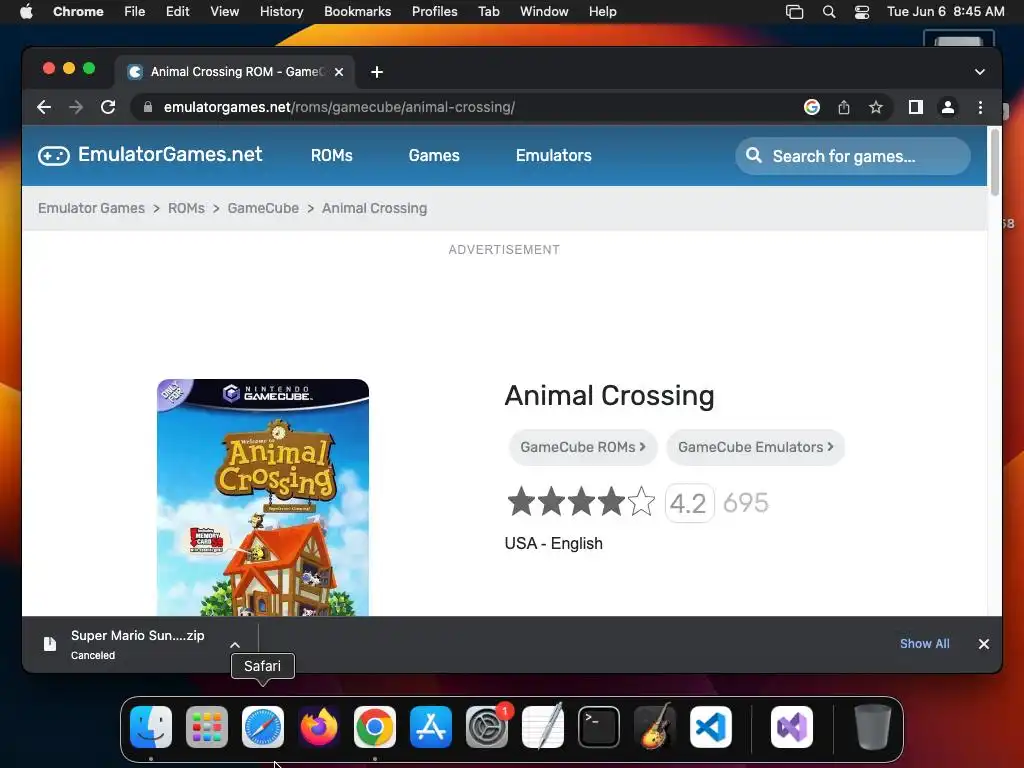The height and width of the screenshot is (768, 1024).
Task: Close the downloads bar
Action: [984, 644]
